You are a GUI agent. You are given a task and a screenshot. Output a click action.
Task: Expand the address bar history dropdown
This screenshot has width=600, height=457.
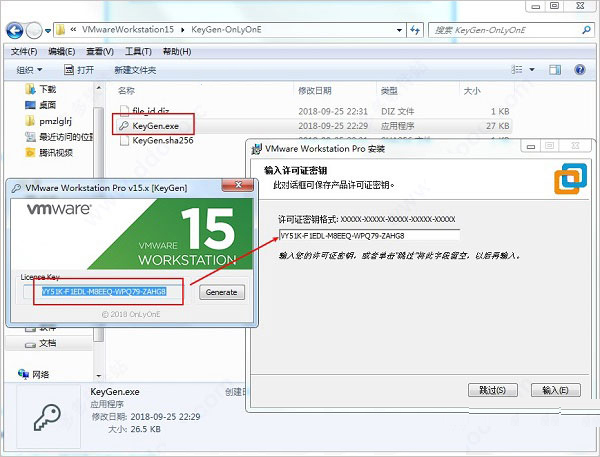(x=399, y=30)
